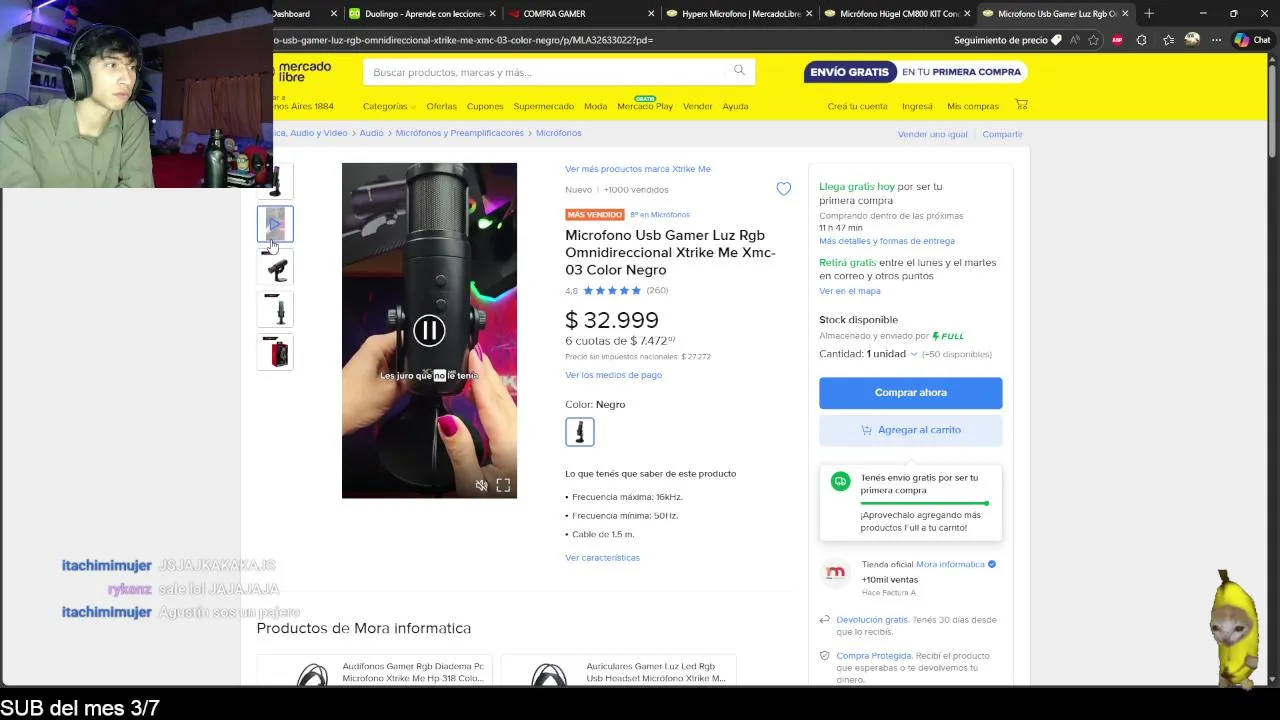This screenshot has height=720, width=1280.
Task: Click the Compartir link
Action: pyautogui.click(x=1002, y=134)
